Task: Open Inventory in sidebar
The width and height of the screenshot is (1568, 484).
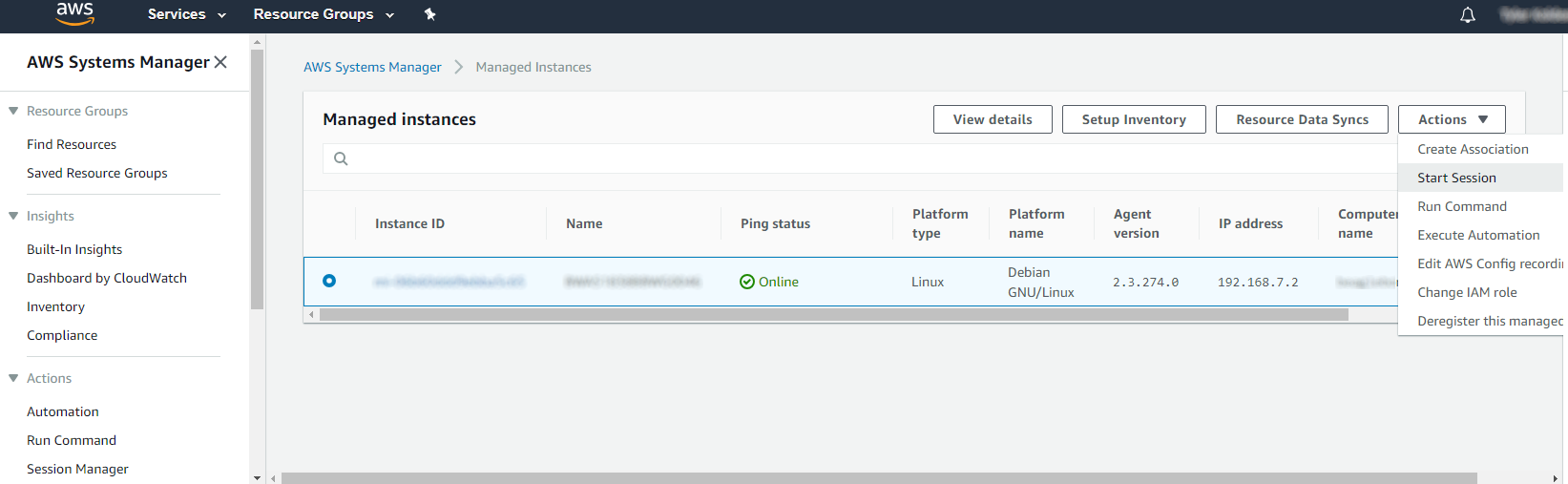Action: point(55,306)
